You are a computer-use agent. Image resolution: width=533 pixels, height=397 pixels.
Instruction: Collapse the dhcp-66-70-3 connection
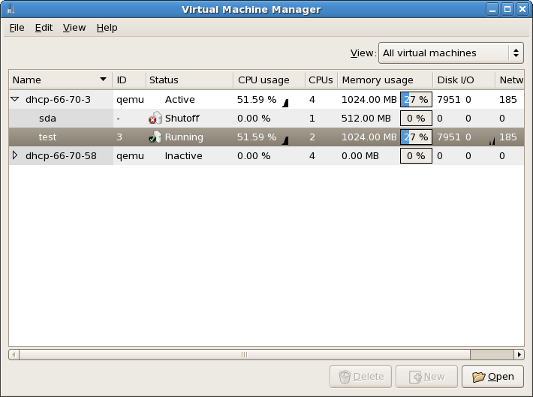click(15, 99)
